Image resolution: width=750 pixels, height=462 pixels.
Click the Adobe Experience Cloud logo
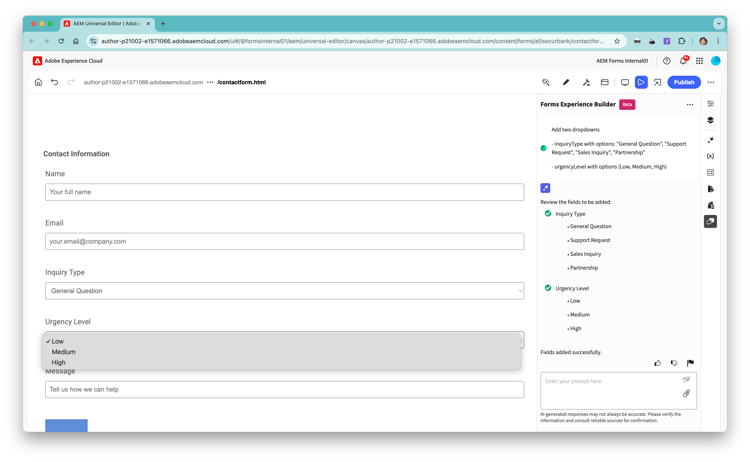37,61
